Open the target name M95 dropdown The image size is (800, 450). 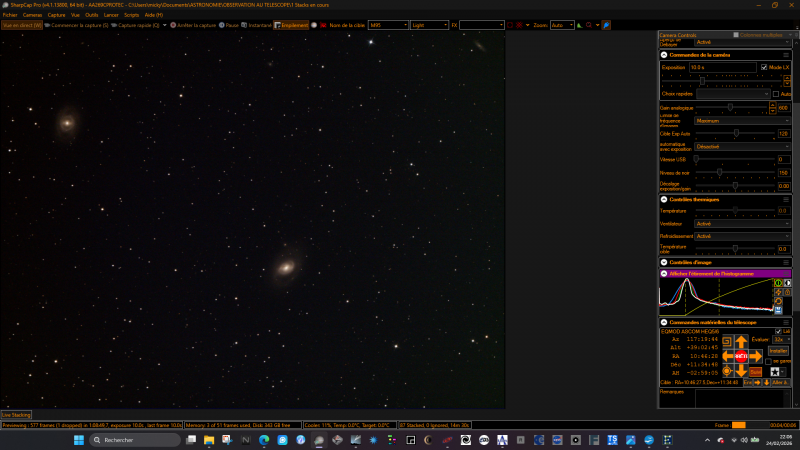[388, 25]
